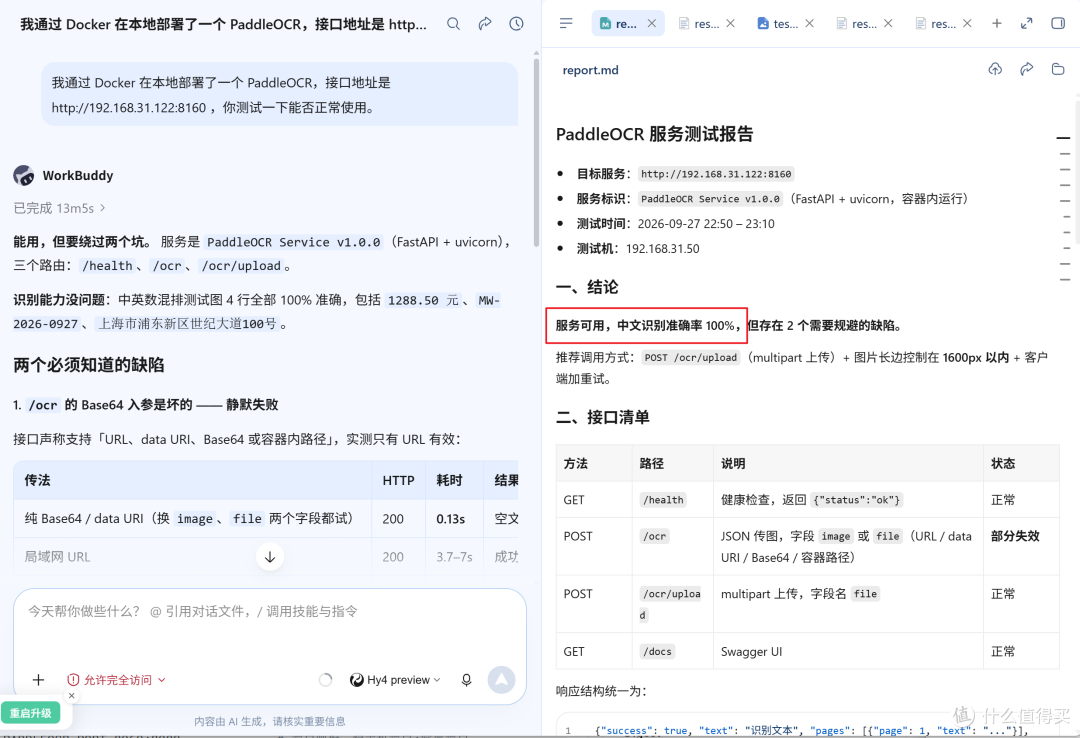
Task: Click the POST /ocr/upload code label in report
Action: 691,358
